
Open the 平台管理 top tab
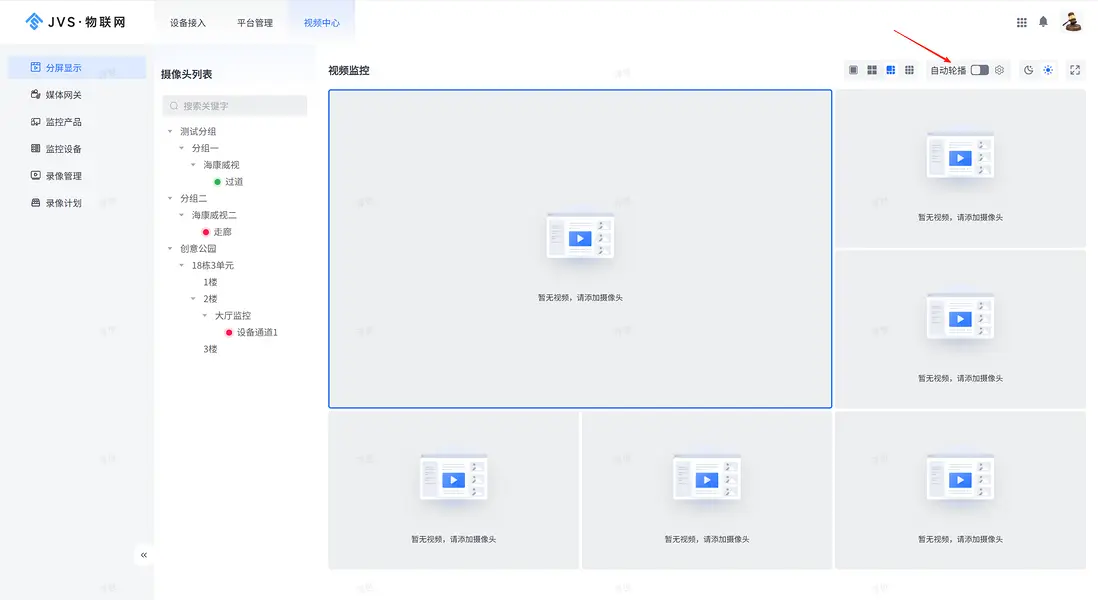click(x=255, y=23)
